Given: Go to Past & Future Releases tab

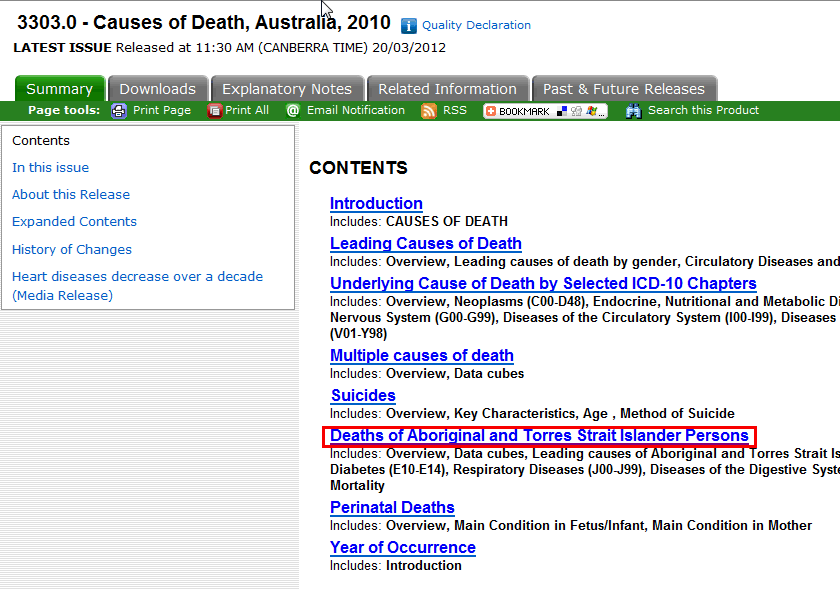Looking at the screenshot, I should [624, 89].
